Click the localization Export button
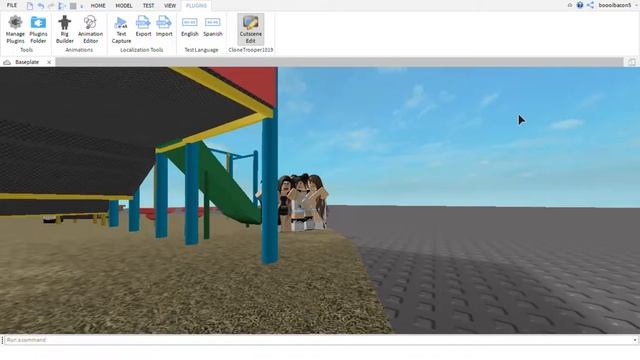 pos(143,26)
